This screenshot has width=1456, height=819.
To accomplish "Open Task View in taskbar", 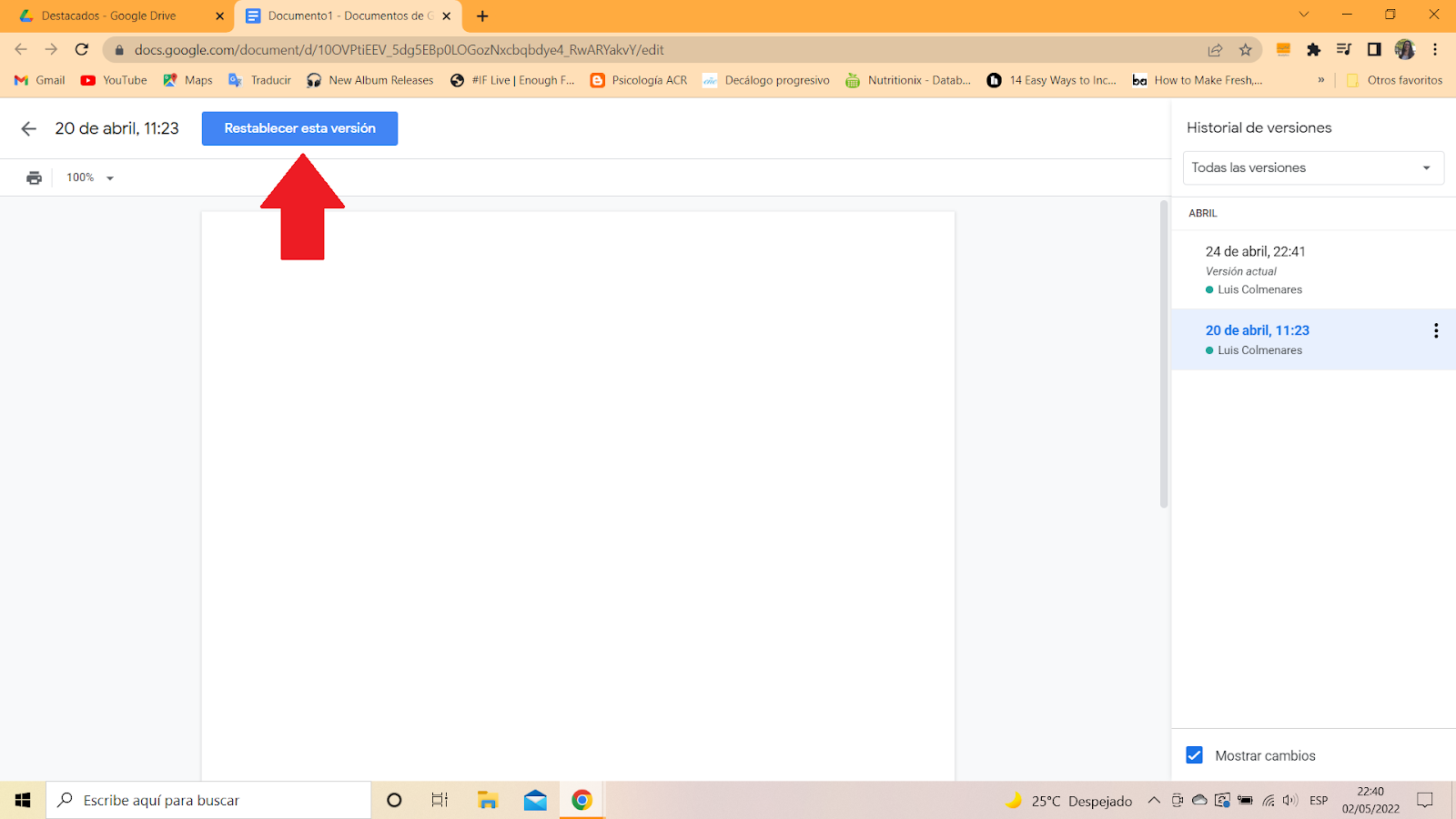I will pyautogui.click(x=440, y=800).
